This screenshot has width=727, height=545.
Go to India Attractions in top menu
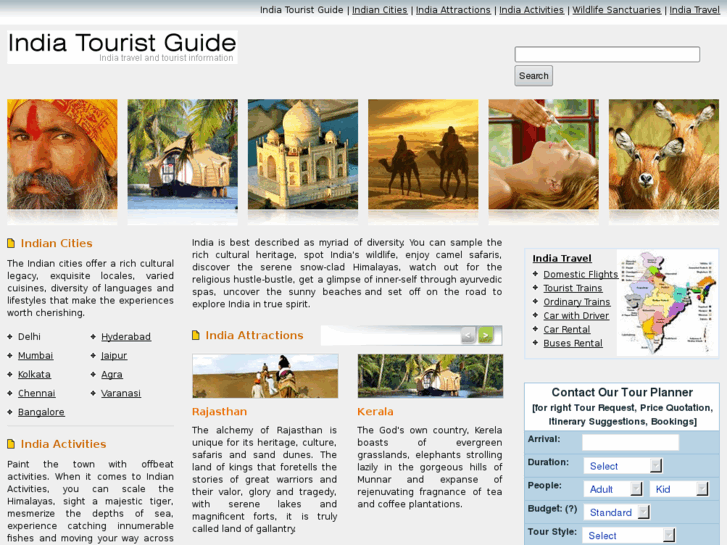tap(453, 10)
